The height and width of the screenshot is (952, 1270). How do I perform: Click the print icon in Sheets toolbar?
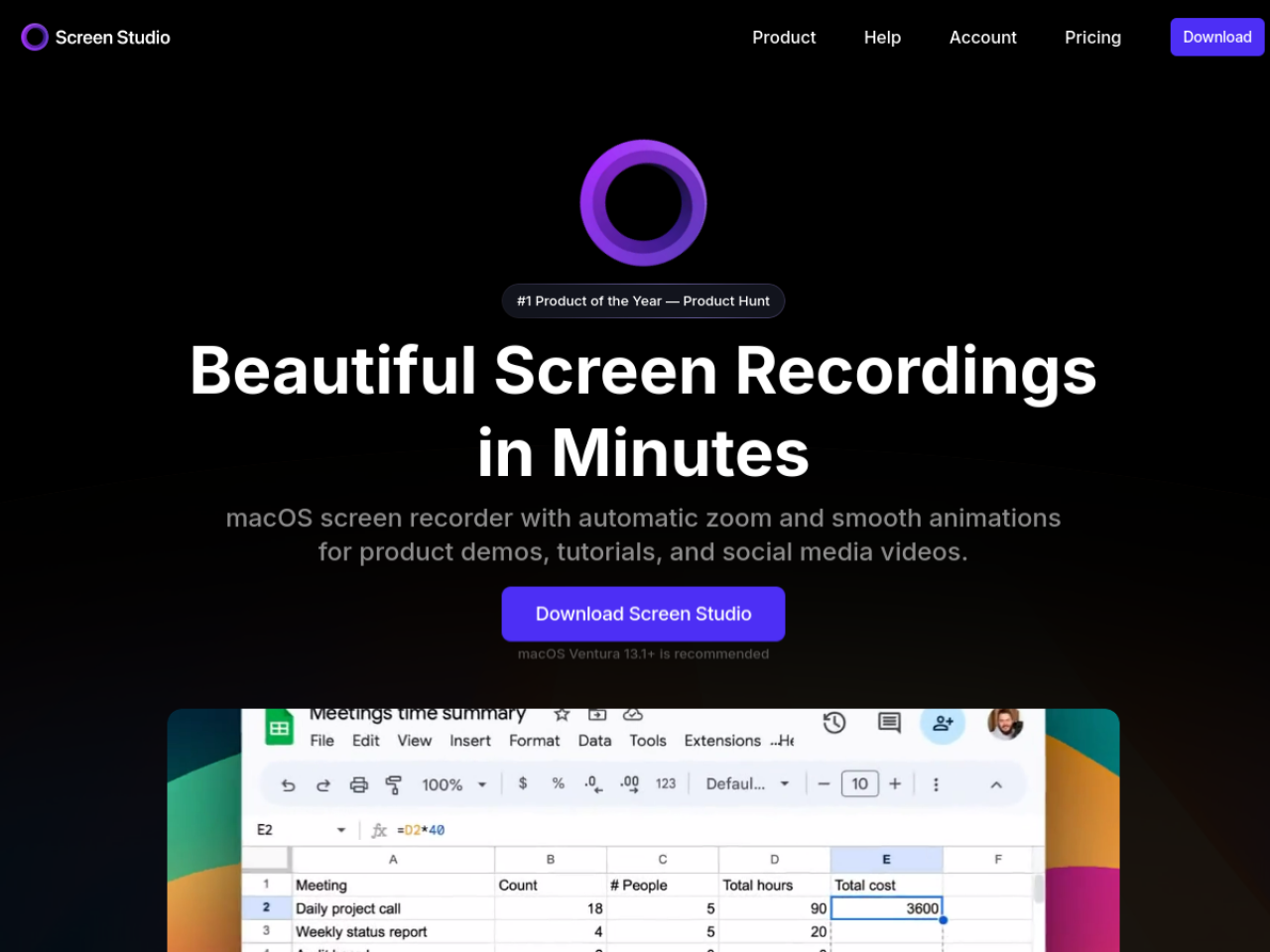coord(359,784)
